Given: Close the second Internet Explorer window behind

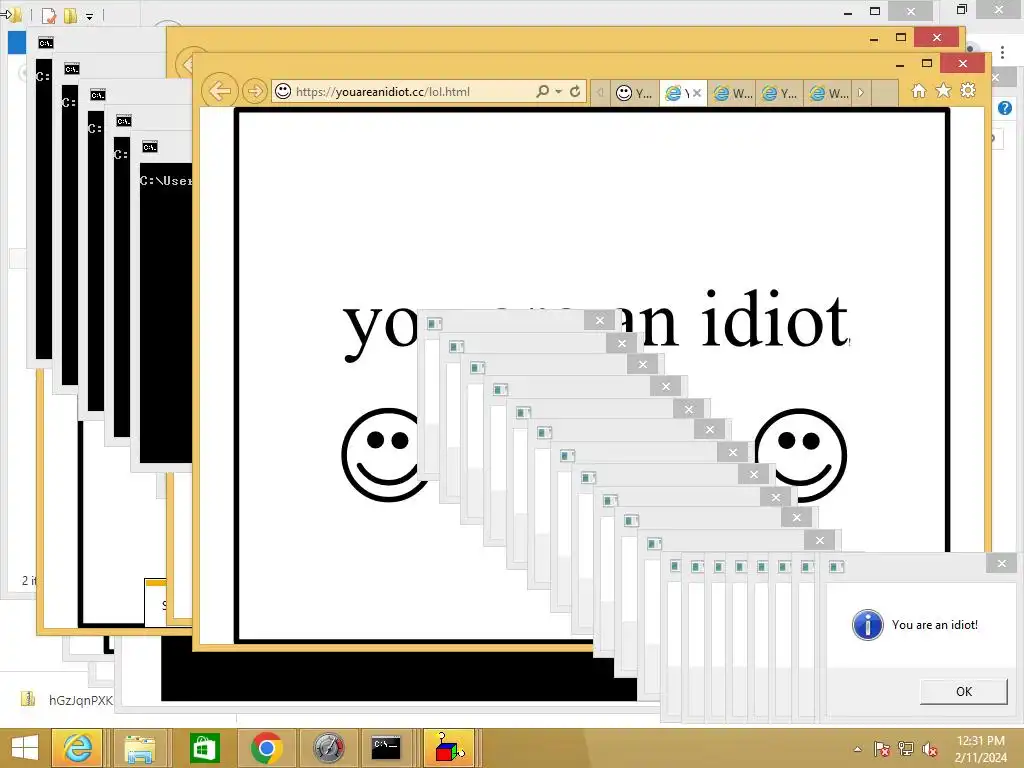Looking at the screenshot, I should pyautogui.click(x=936, y=37).
